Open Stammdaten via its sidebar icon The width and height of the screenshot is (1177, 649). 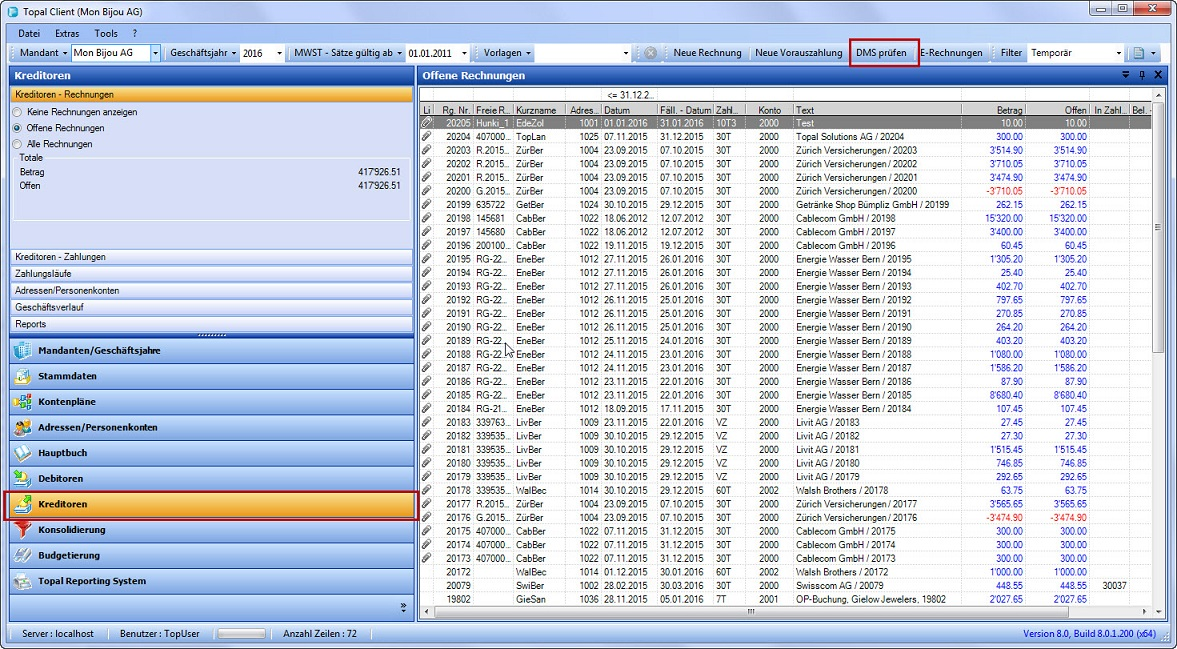tap(23, 377)
